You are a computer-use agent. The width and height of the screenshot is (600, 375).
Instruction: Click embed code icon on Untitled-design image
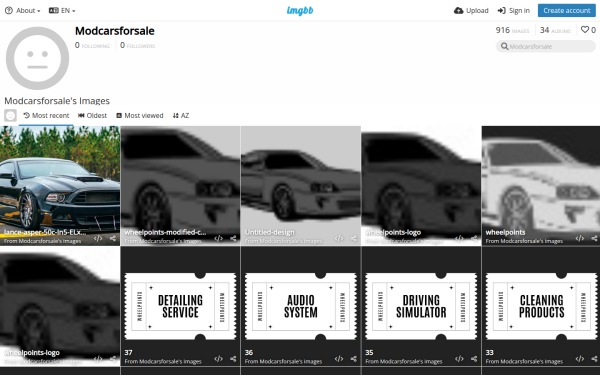click(x=339, y=238)
